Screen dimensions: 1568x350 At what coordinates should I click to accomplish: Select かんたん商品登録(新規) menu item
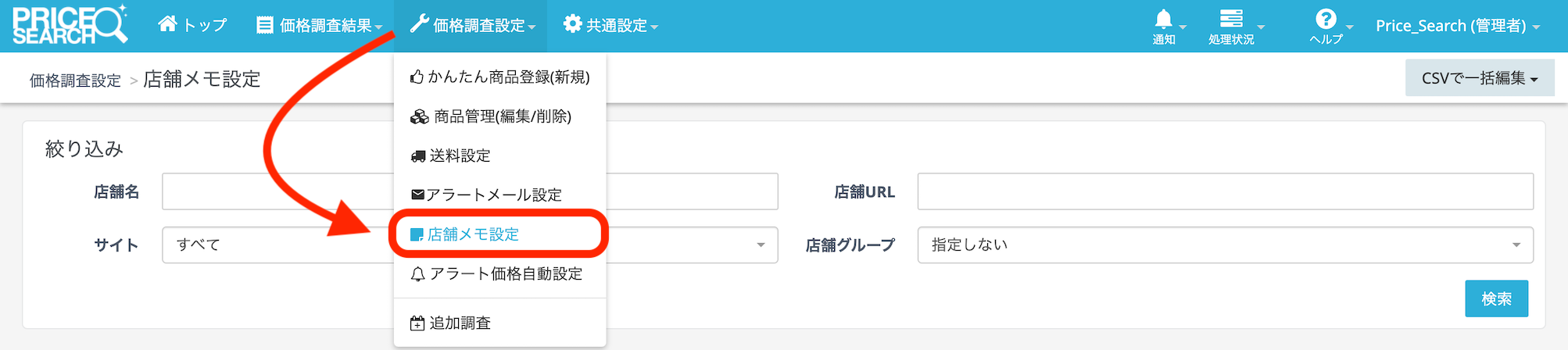coord(500,77)
